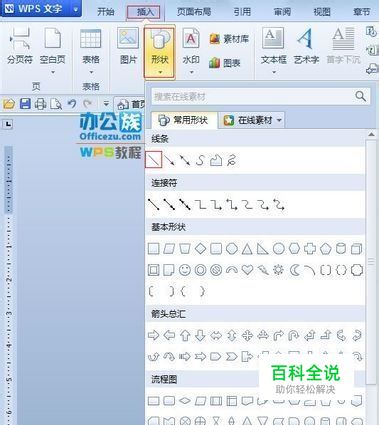The width and height of the screenshot is (379, 425).
Task: Select the right arrow in 箭头总汇
Action: point(153,335)
